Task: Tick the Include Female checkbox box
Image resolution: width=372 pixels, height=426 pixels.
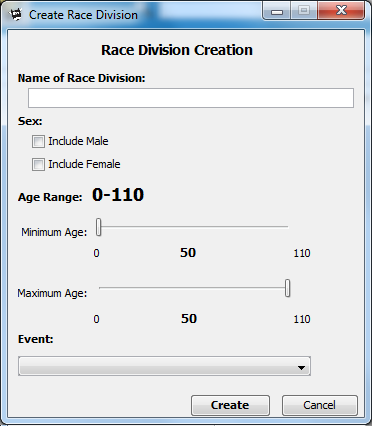Action: (38, 164)
